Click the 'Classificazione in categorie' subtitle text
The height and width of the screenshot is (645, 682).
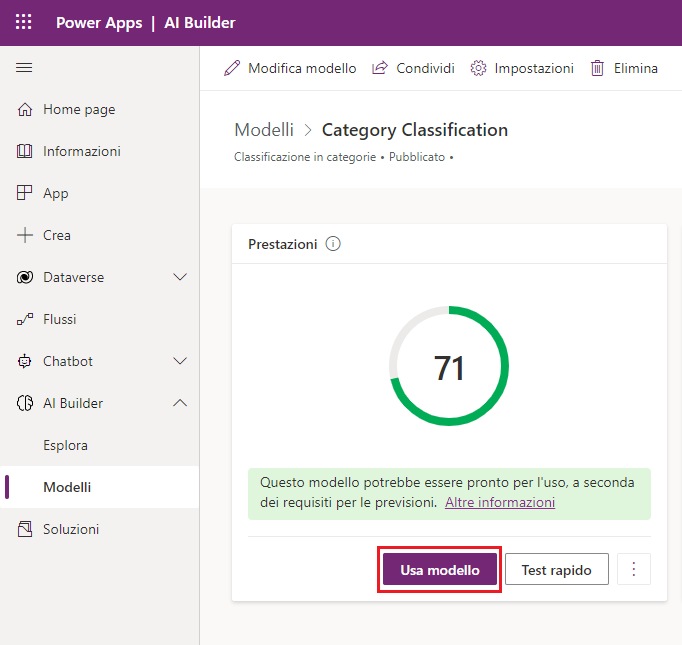click(305, 157)
